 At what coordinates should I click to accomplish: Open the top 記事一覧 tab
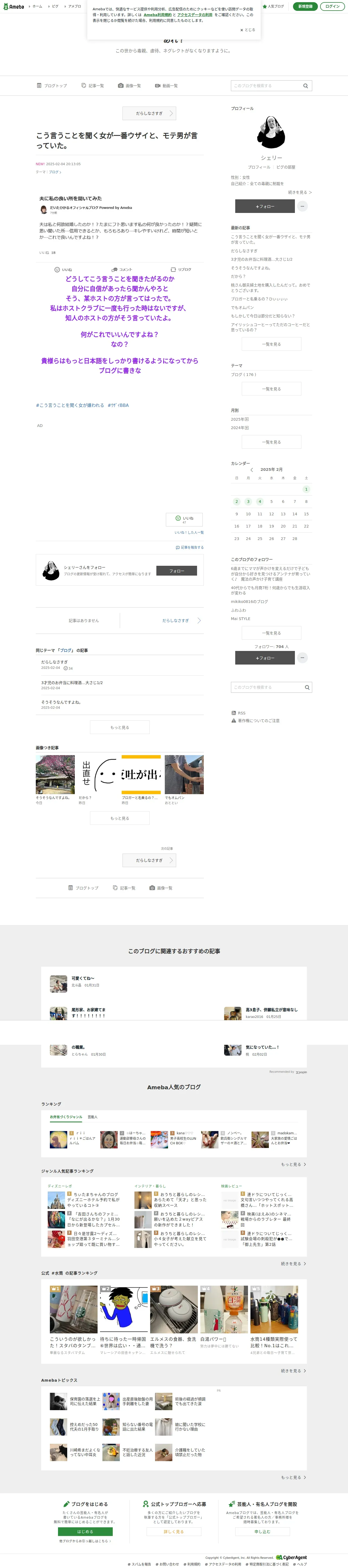92,86
